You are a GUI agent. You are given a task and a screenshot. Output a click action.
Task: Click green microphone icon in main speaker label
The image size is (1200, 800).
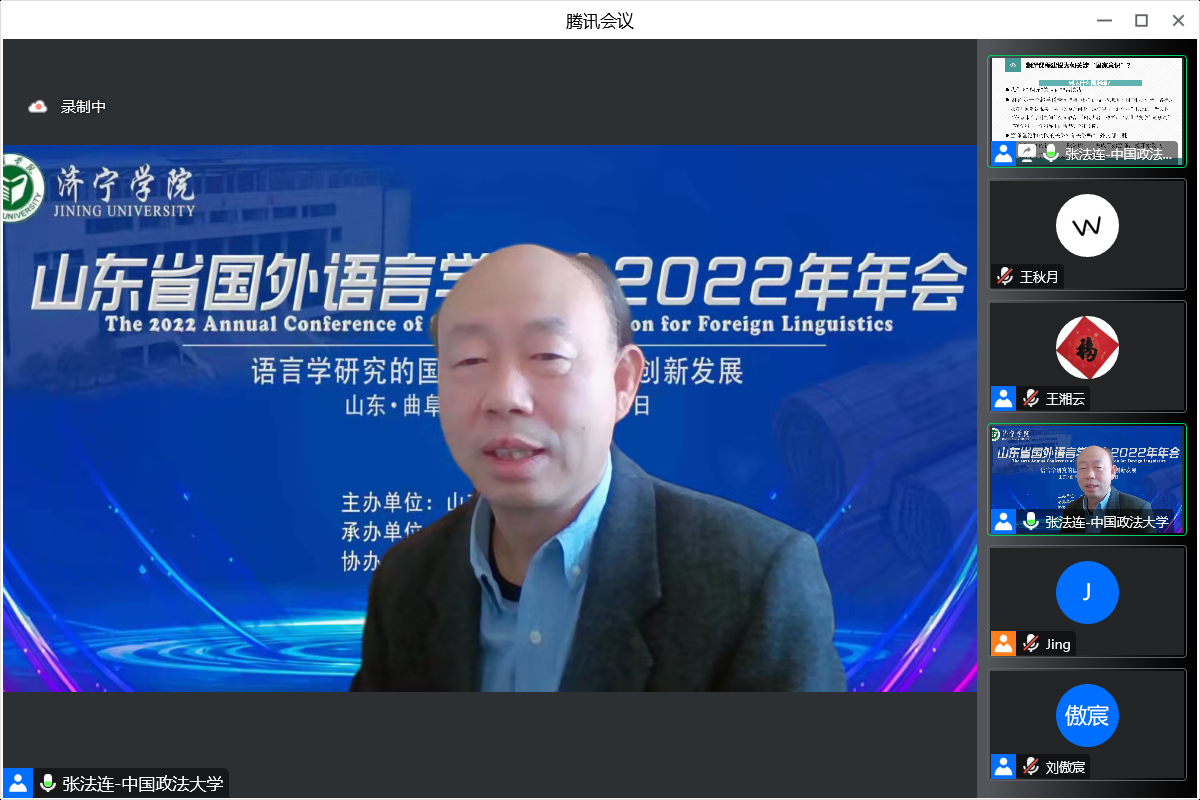pyautogui.click(x=47, y=784)
